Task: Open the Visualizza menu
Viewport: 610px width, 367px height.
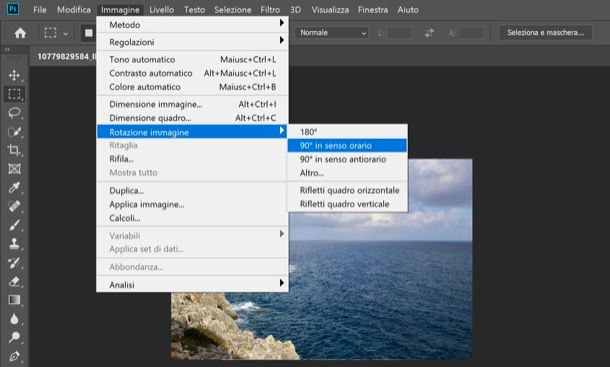Action: click(330, 10)
